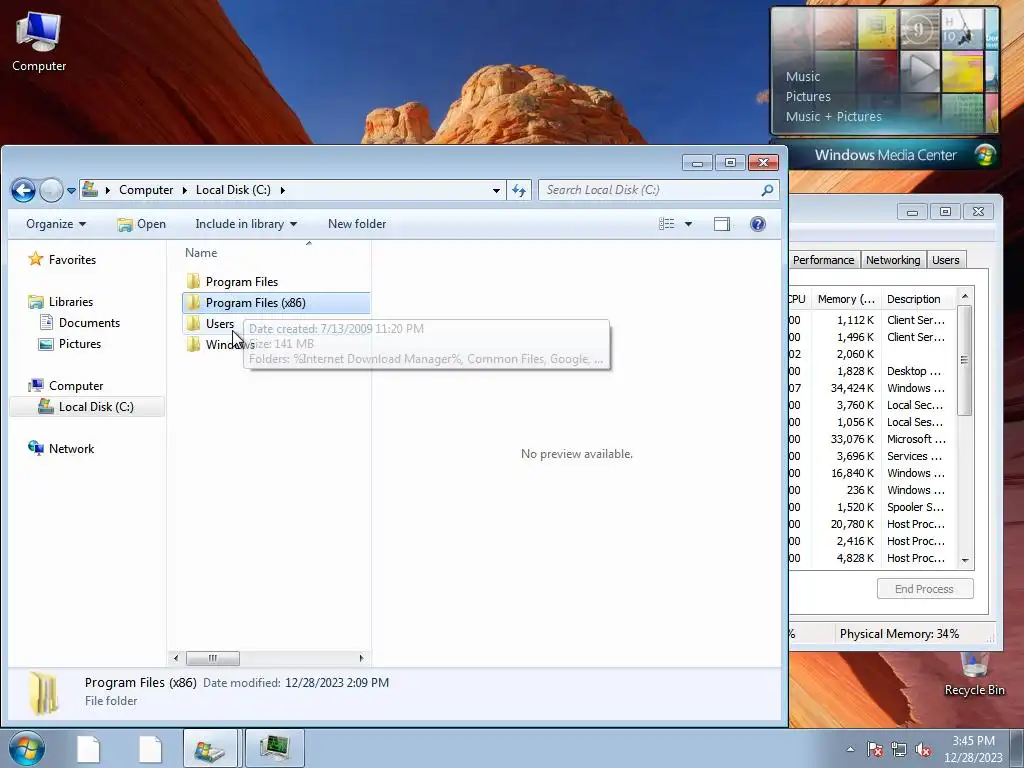Show hidden tray icons arrow
Viewport: 1024px width, 768px height.
pyautogui.click(x=850, y=749)
